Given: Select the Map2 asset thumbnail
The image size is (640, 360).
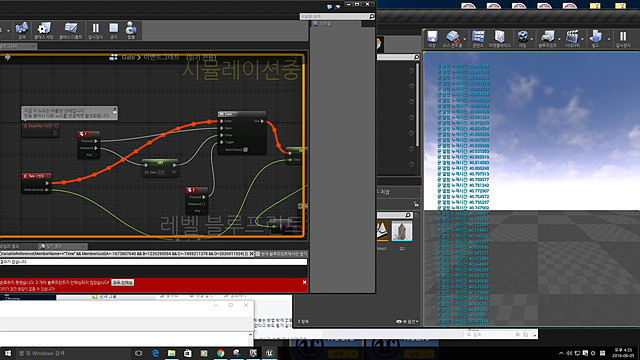Looking at the screenshot, I should click(x=382, y=231).
